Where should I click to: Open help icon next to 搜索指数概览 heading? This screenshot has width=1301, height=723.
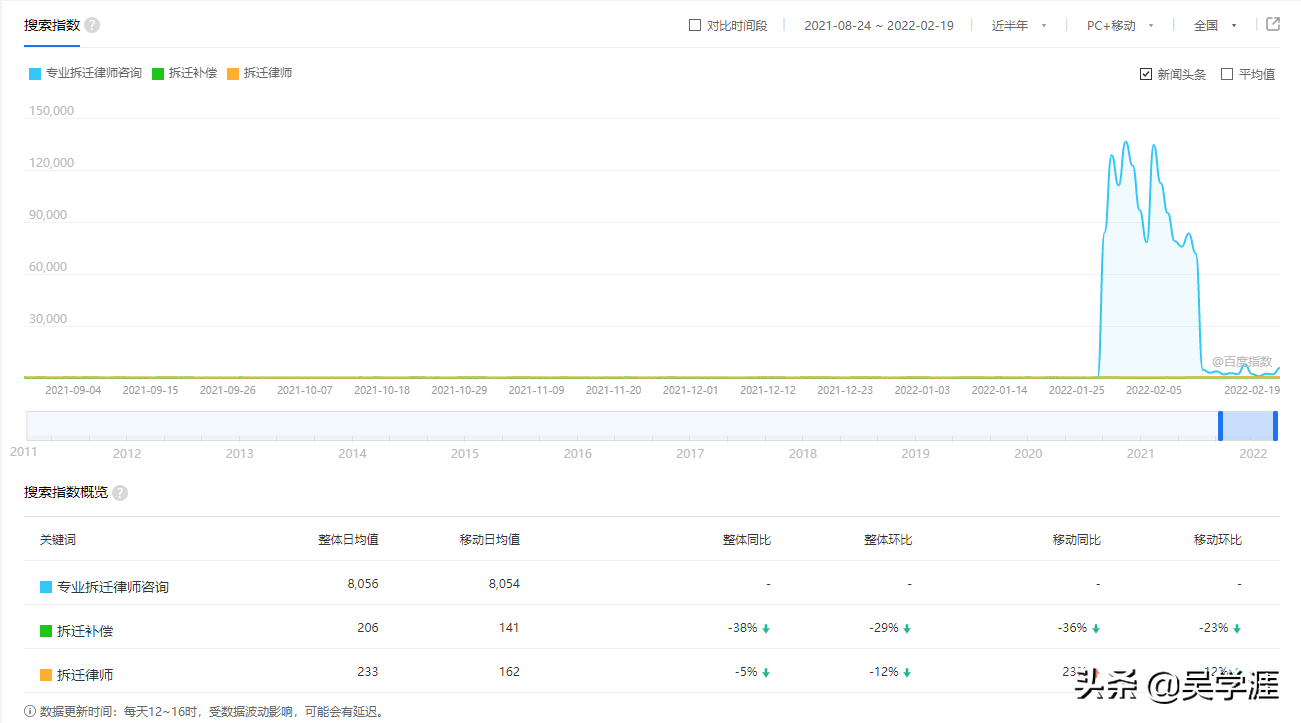[x=119, y=492]
